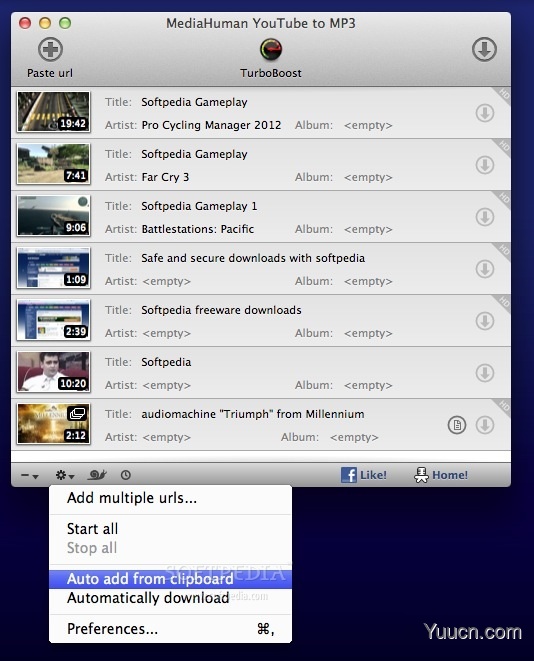This screenshot has width=534, height=661.
Task: Select the 9:06 Battlestations thumbnail
Action: [x=54, y=216]
